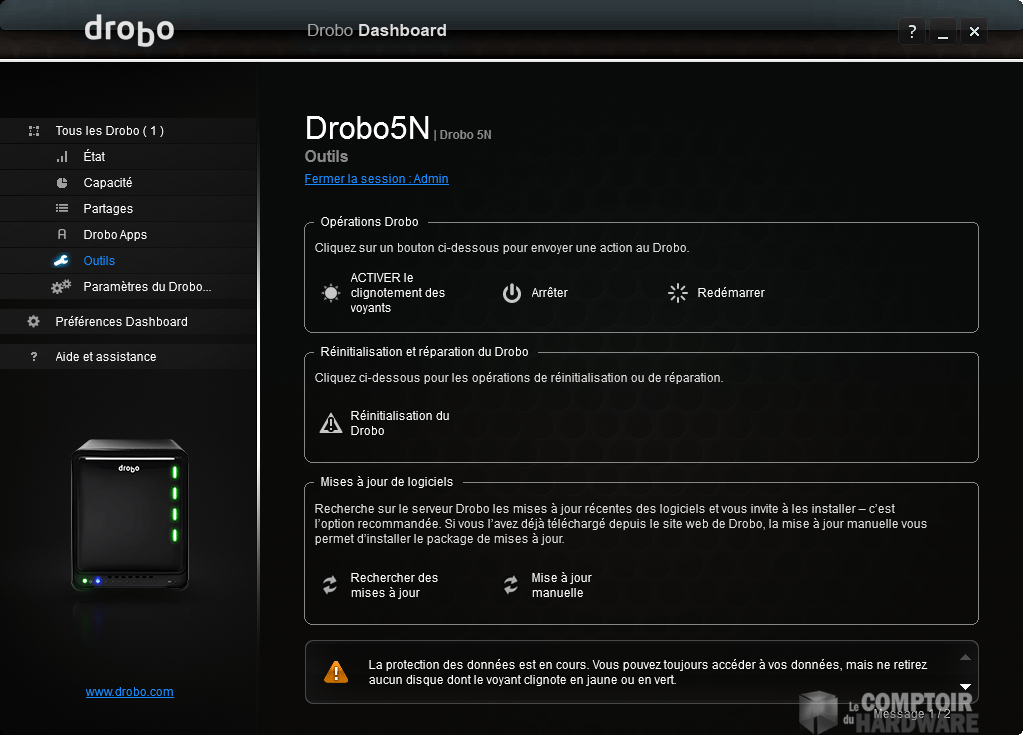Open Aide et assistance

(x=105, y=357)
